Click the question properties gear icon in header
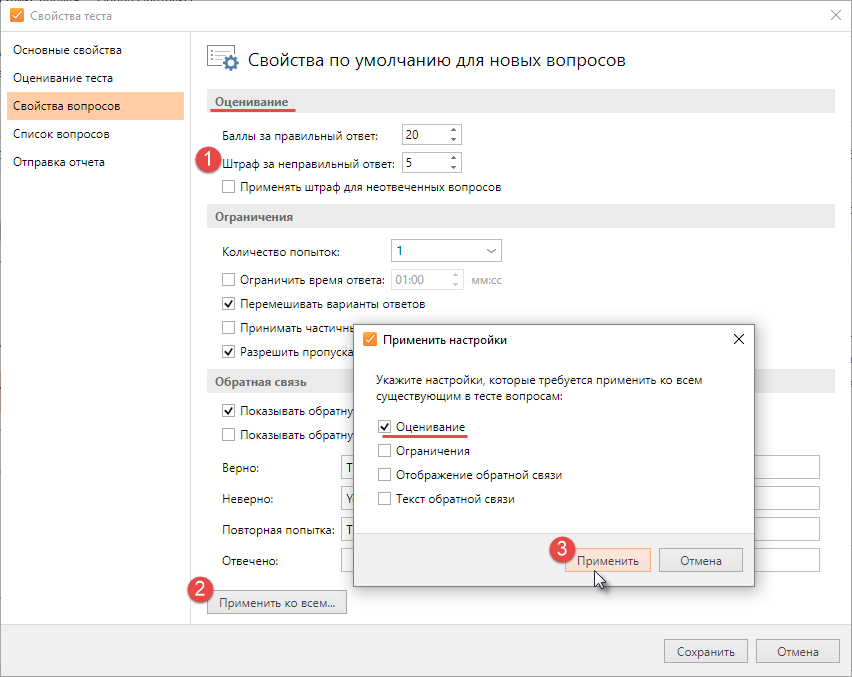 tap(223, 58)
